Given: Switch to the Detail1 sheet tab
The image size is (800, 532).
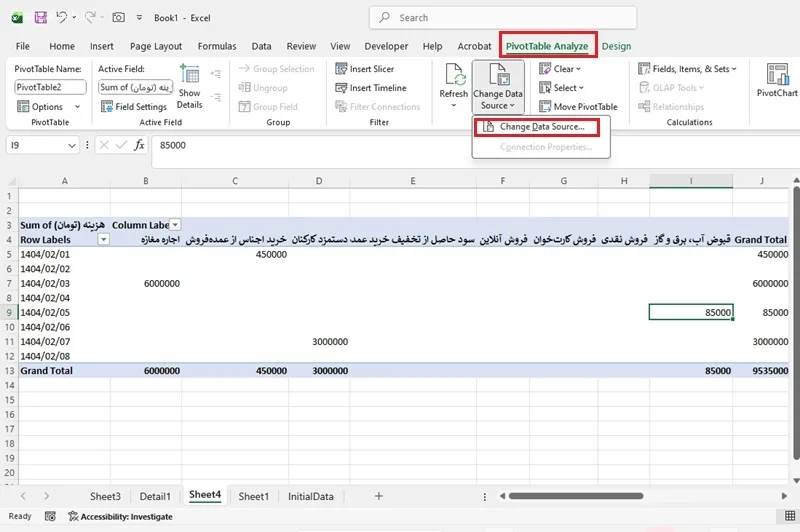Looking at the screenshot, I should [x=155, y=496].
